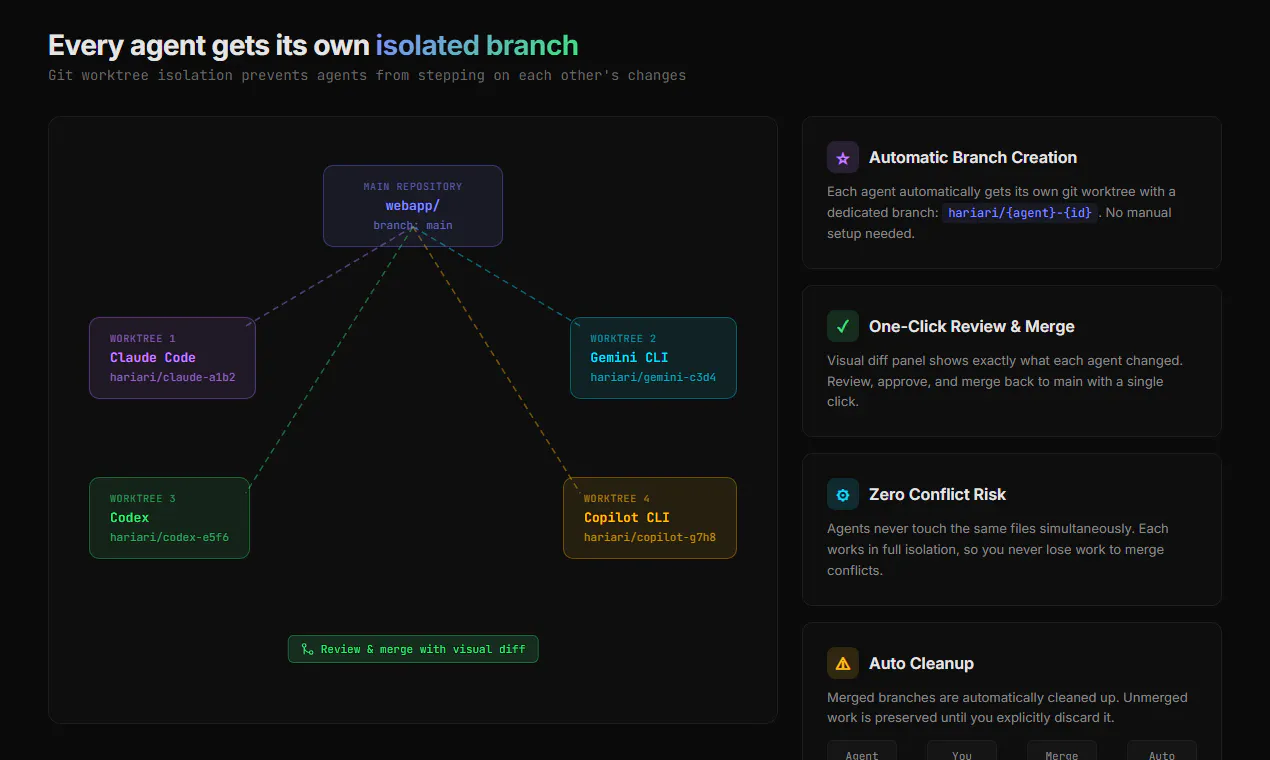Click the star icon beside Automatic Branch Creation
Screen dimensions: 1270x760
(x=843, y=158)
